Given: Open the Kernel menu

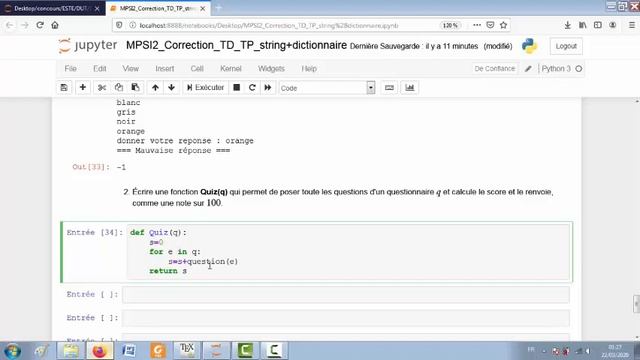Looking at the screenshot, I should [231, 69].
